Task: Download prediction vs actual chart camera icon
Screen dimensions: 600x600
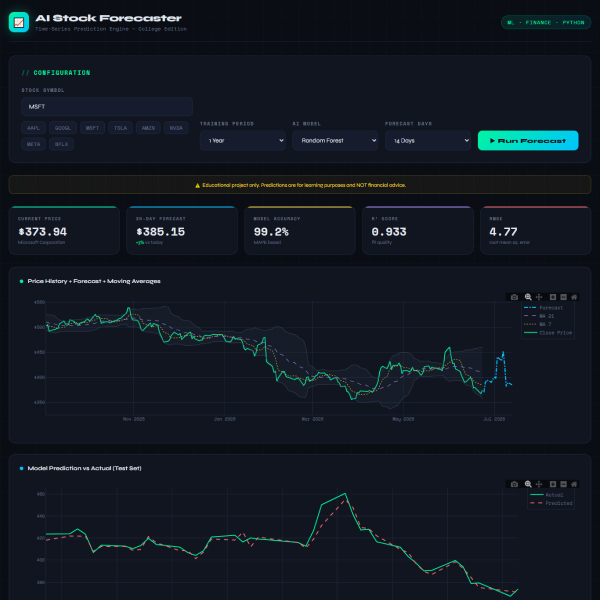Action: pos(514,484)
